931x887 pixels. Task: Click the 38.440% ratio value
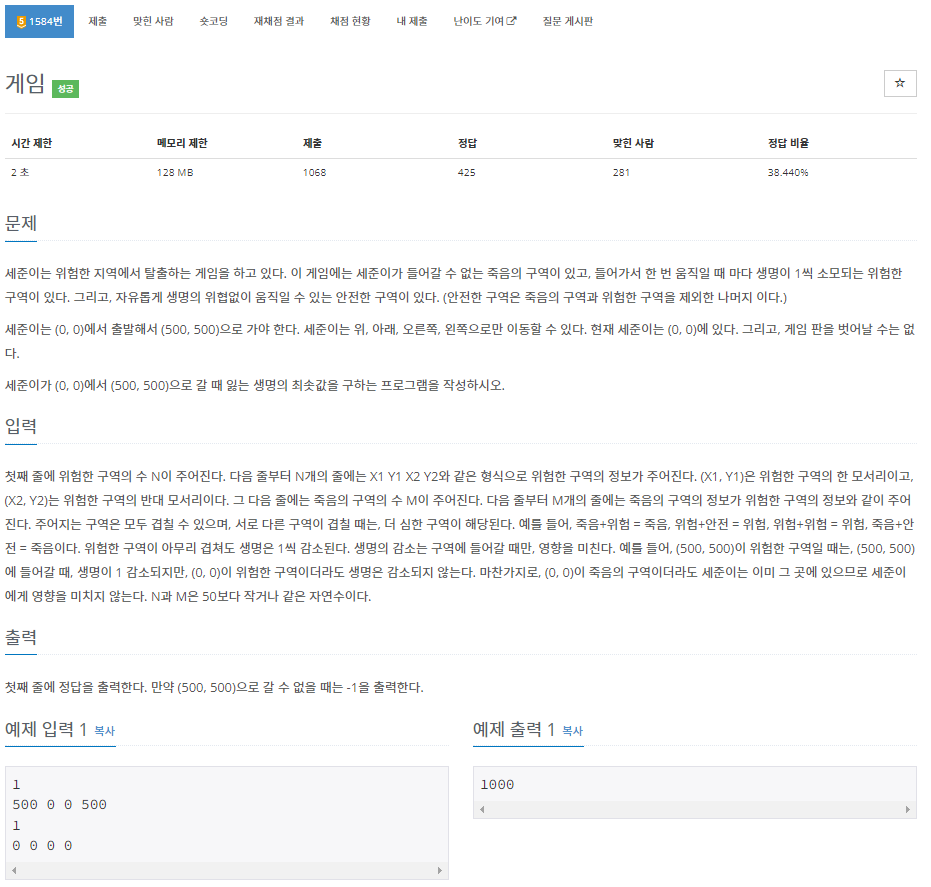click(x=788, y=173)
